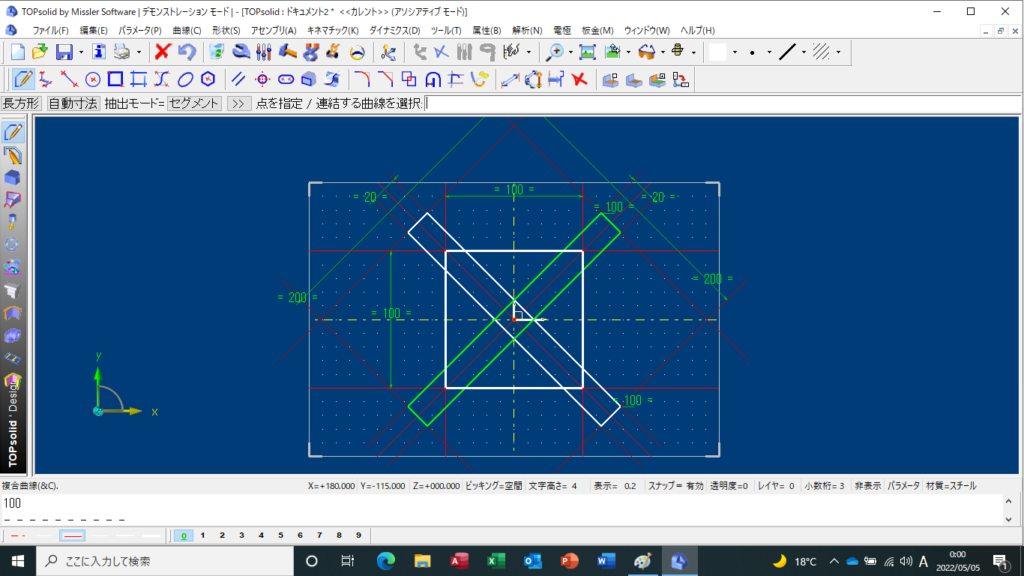Open the ファイル(F) menu
The image size is (1024, 576).
[50, 31]
